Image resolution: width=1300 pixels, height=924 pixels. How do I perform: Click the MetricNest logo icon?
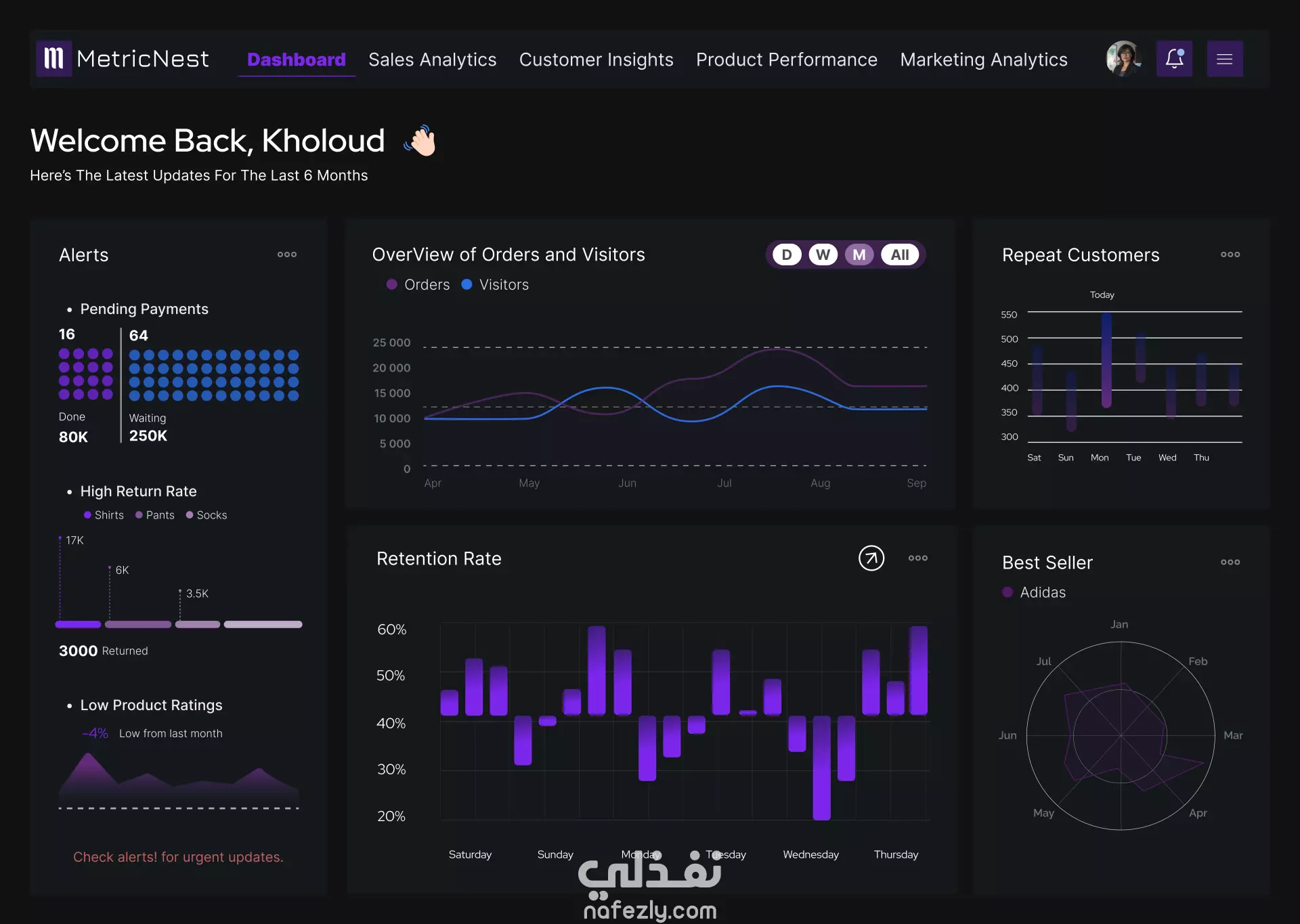coord(53,58)
